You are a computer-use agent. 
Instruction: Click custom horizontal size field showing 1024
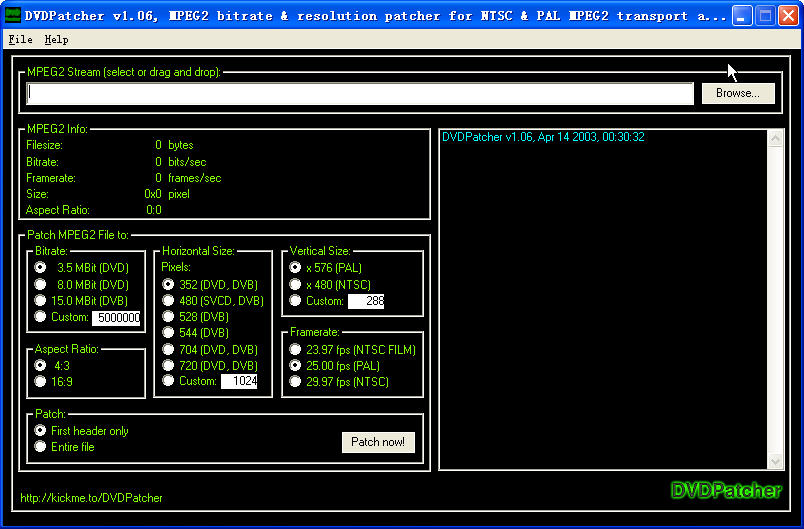239,381
